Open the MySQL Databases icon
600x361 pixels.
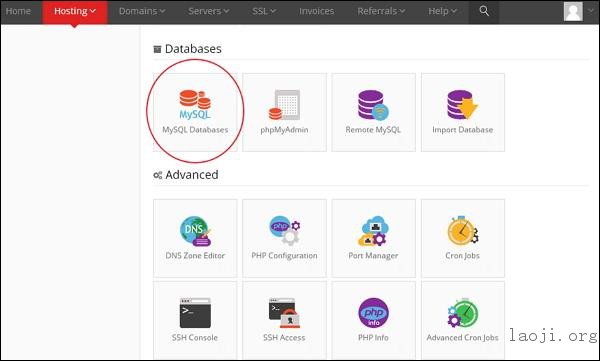pos(195,104)
